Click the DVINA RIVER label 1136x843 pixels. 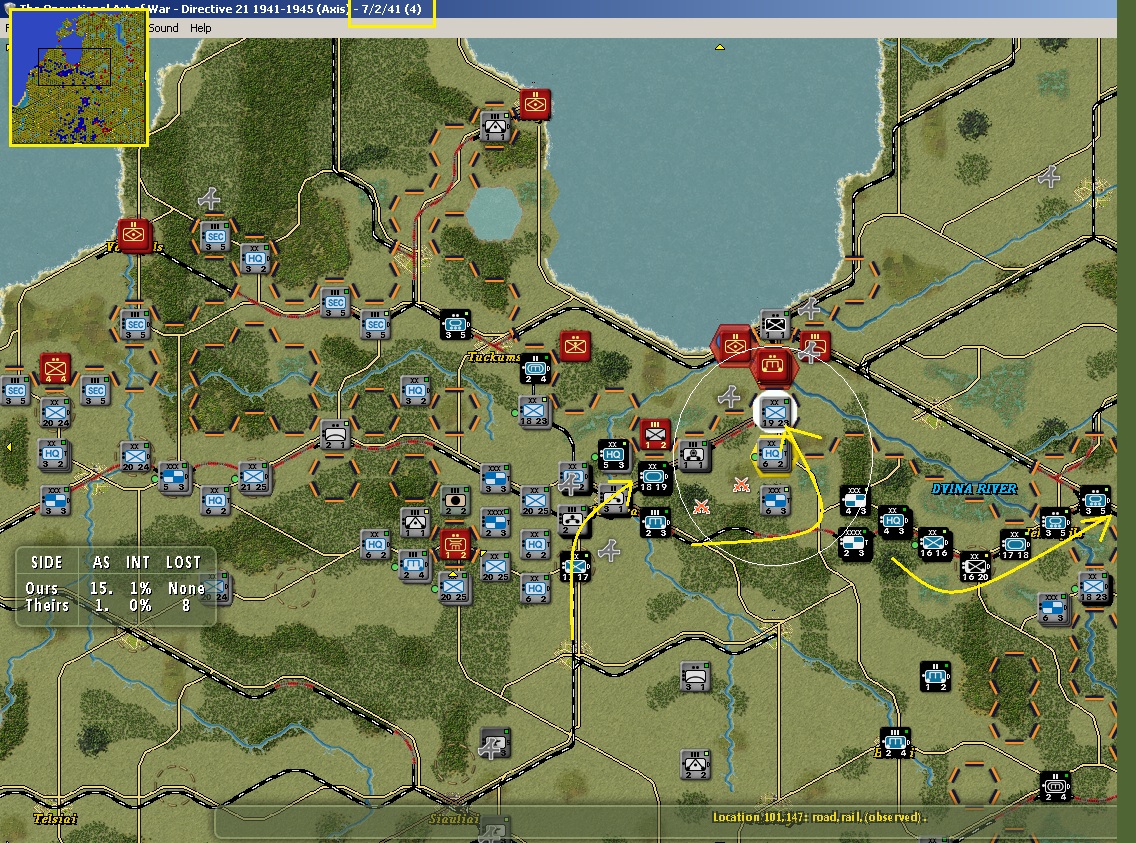coord(974,489)
